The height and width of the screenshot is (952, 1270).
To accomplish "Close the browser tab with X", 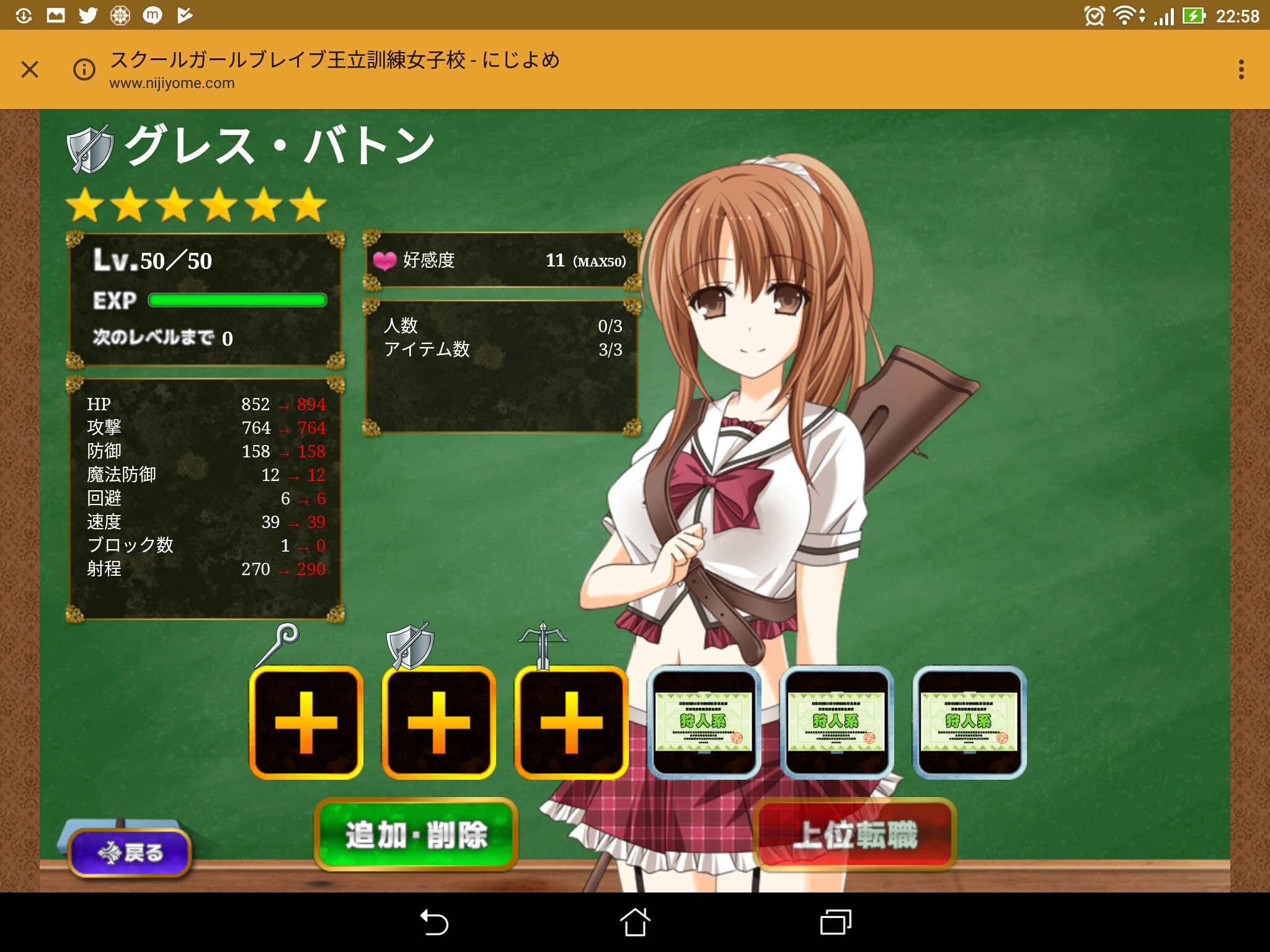I will (x=30, y=69).
